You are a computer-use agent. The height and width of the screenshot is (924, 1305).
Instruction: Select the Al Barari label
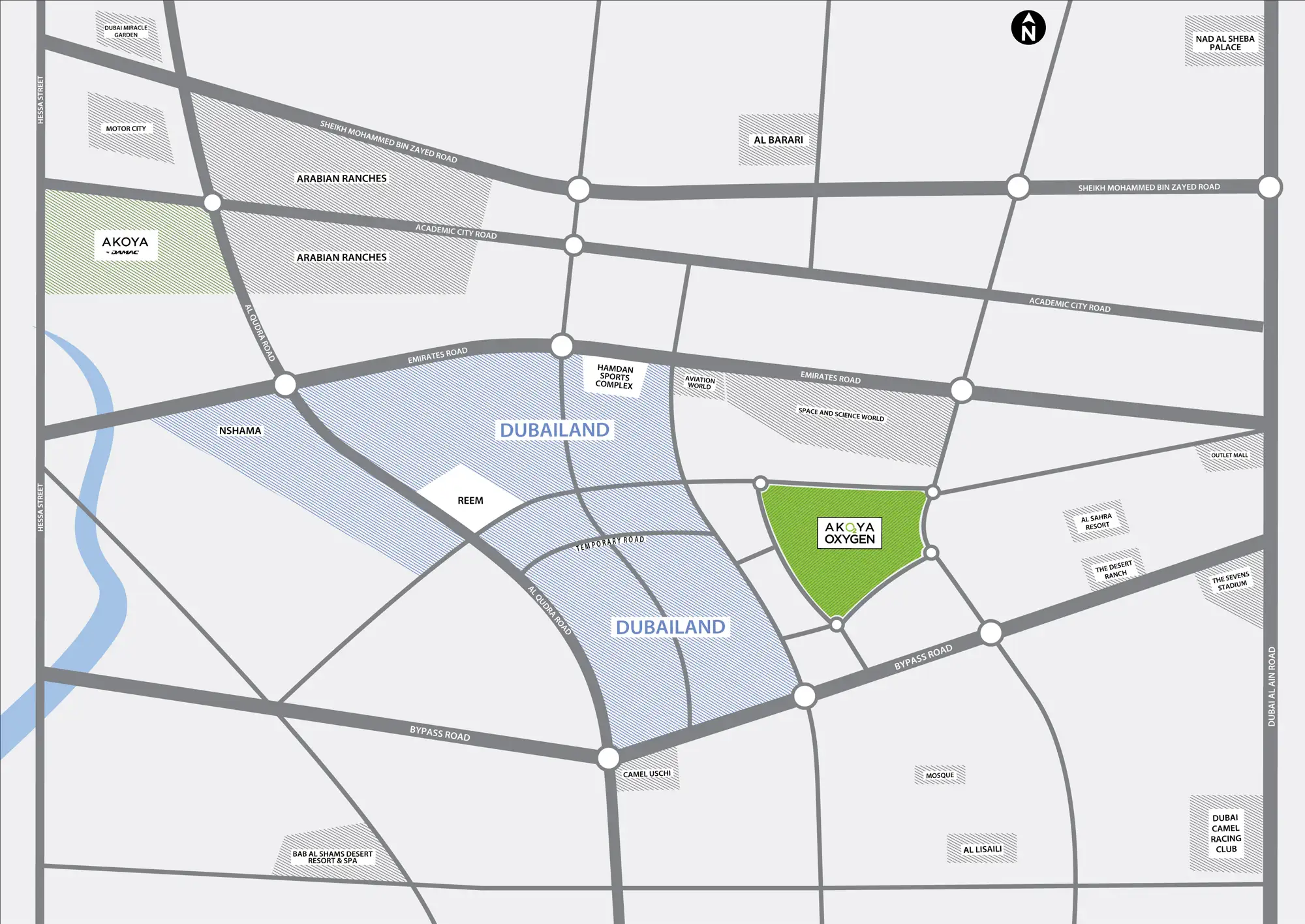tap(778, 140)
